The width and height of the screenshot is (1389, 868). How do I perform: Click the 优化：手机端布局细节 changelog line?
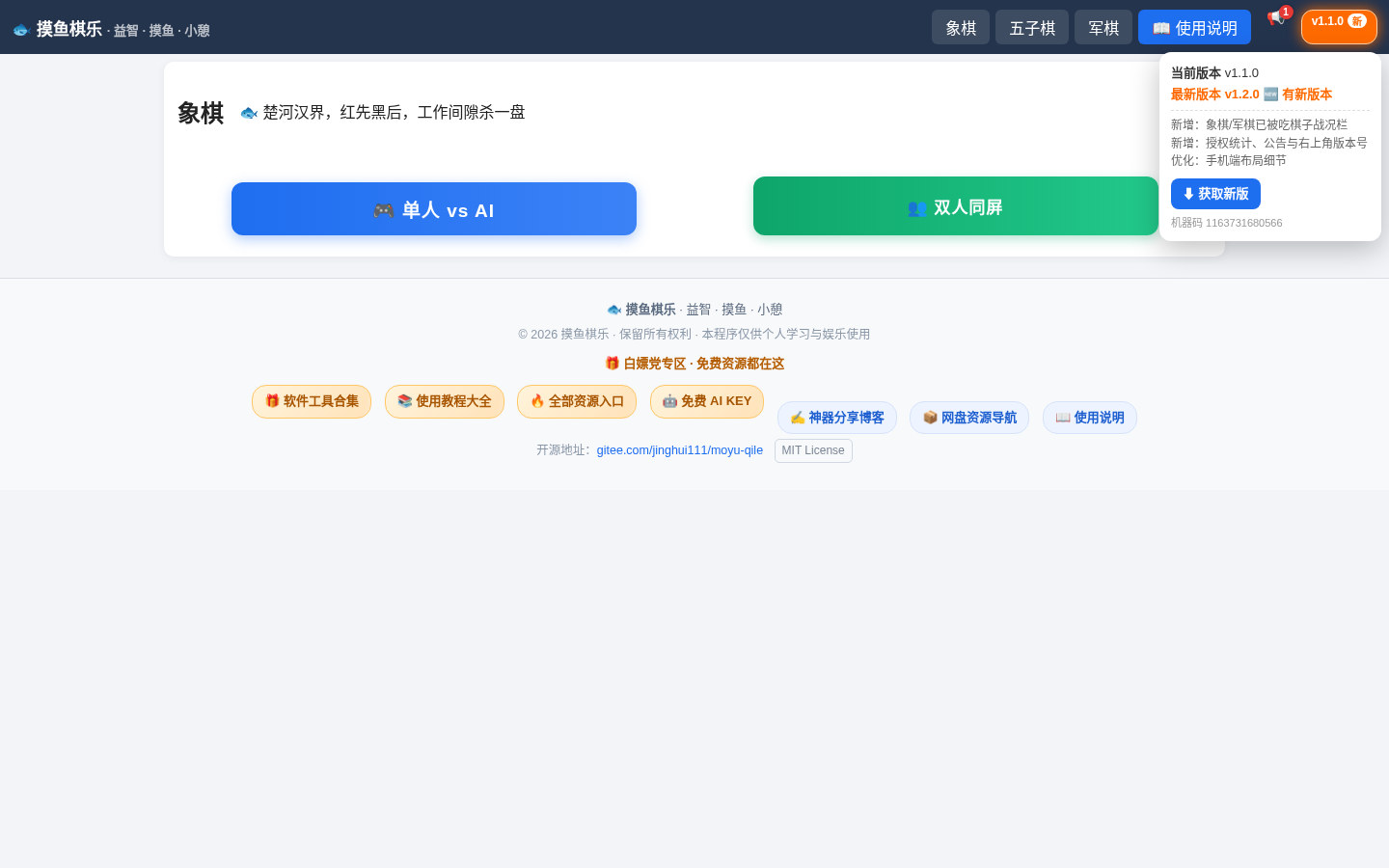click(x=1229, y=161)
